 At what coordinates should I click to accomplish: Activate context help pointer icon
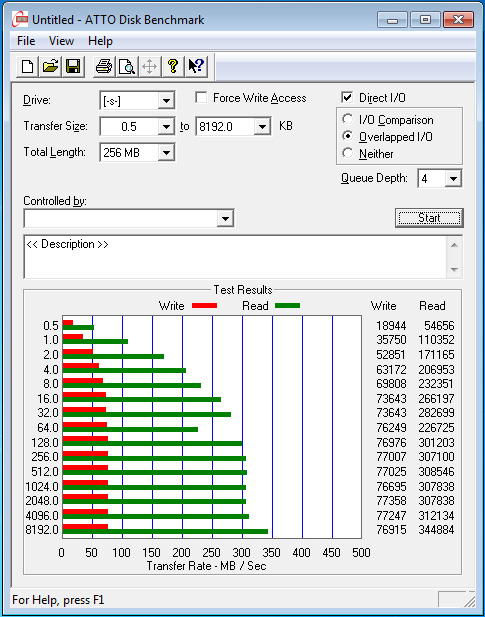[x=196, y=66]
